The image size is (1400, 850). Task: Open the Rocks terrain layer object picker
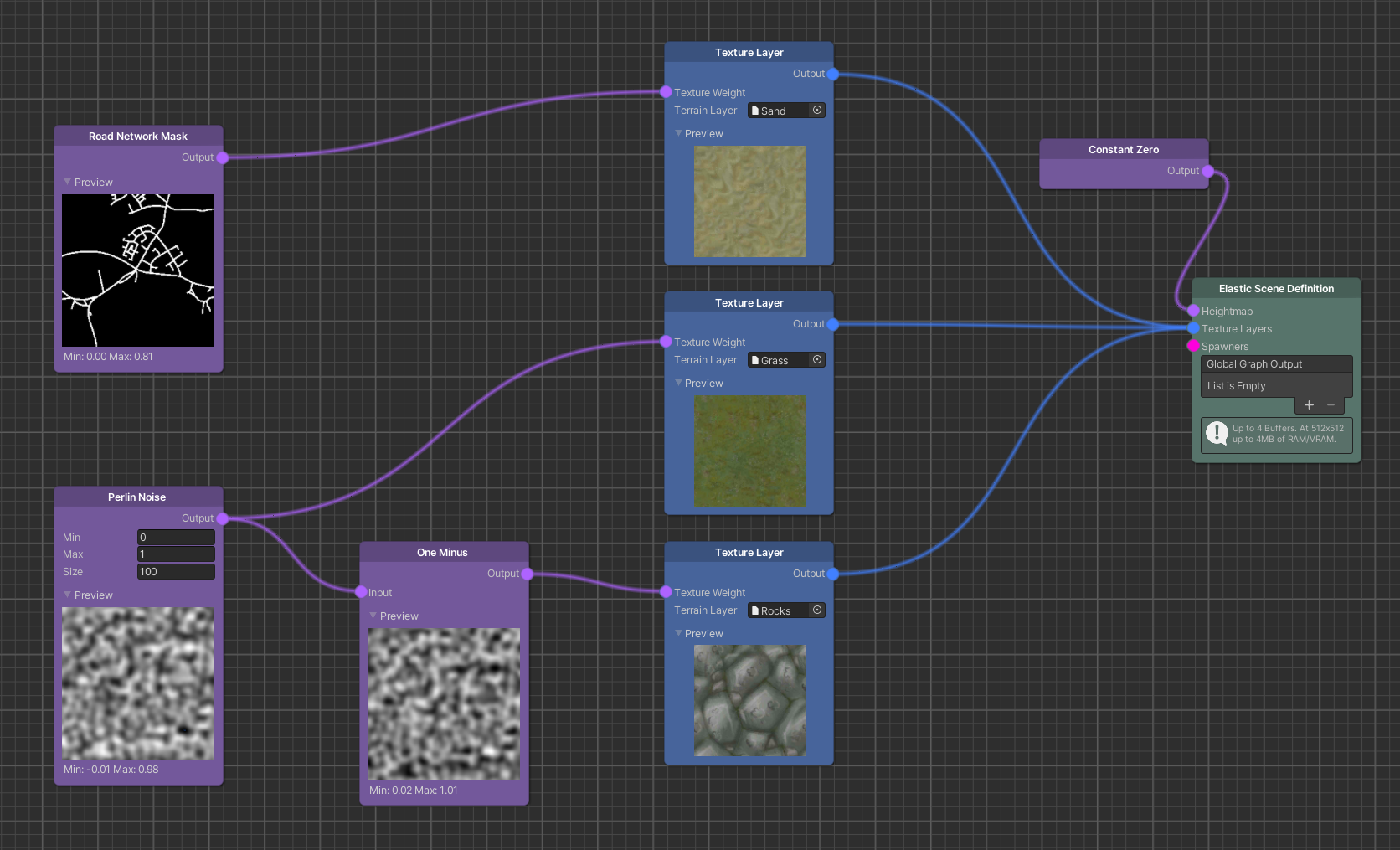(817, 610)
